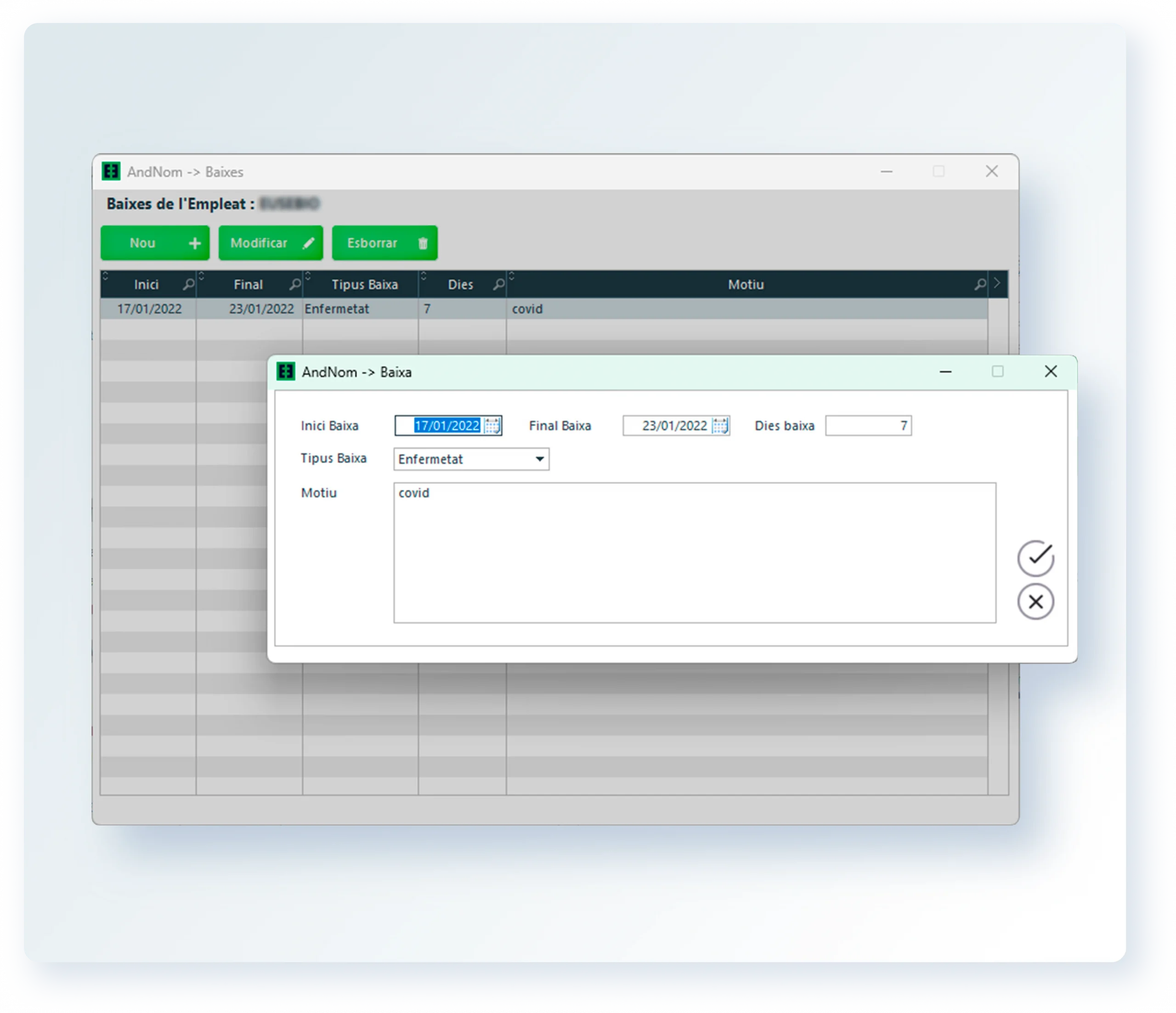This screenshot has height=1013, width=1176.
Task: Expand the Tipus Baixa dropdown
Action: [539, 459]
